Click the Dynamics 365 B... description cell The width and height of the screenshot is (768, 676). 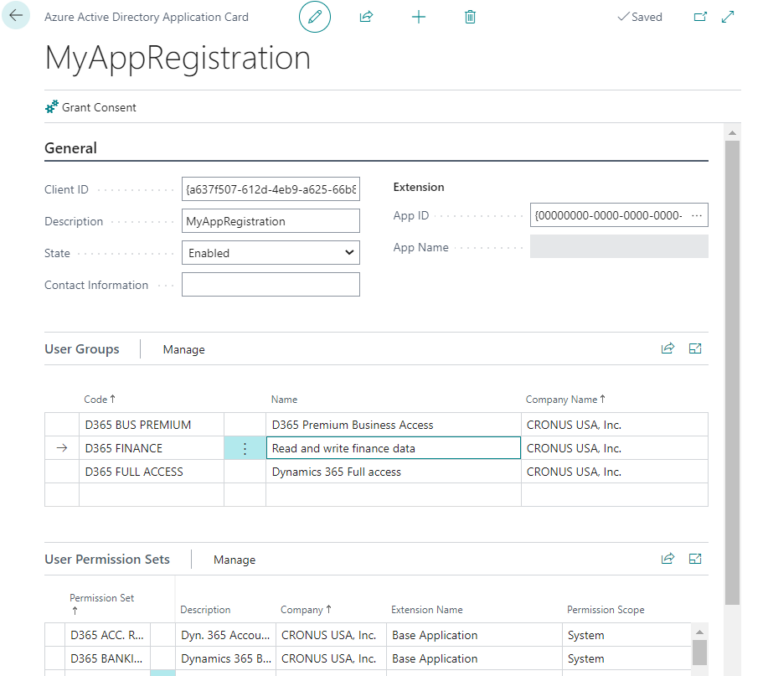[225, 658]
